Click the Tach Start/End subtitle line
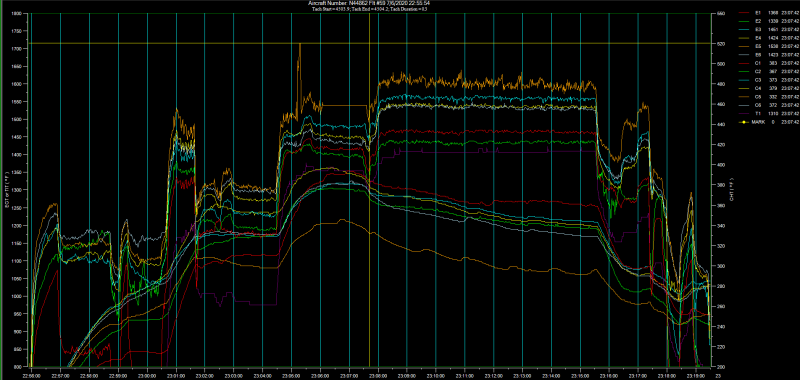Image resolution: width=800 pixels, height=380 pixels. click(x=370, y=9)
